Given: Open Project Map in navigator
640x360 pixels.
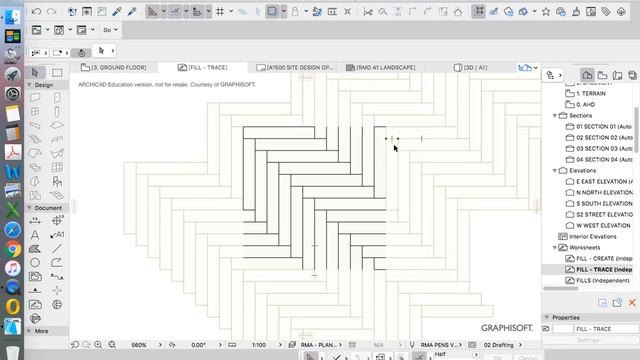Looking at the screenshot, I should [587, 75].
